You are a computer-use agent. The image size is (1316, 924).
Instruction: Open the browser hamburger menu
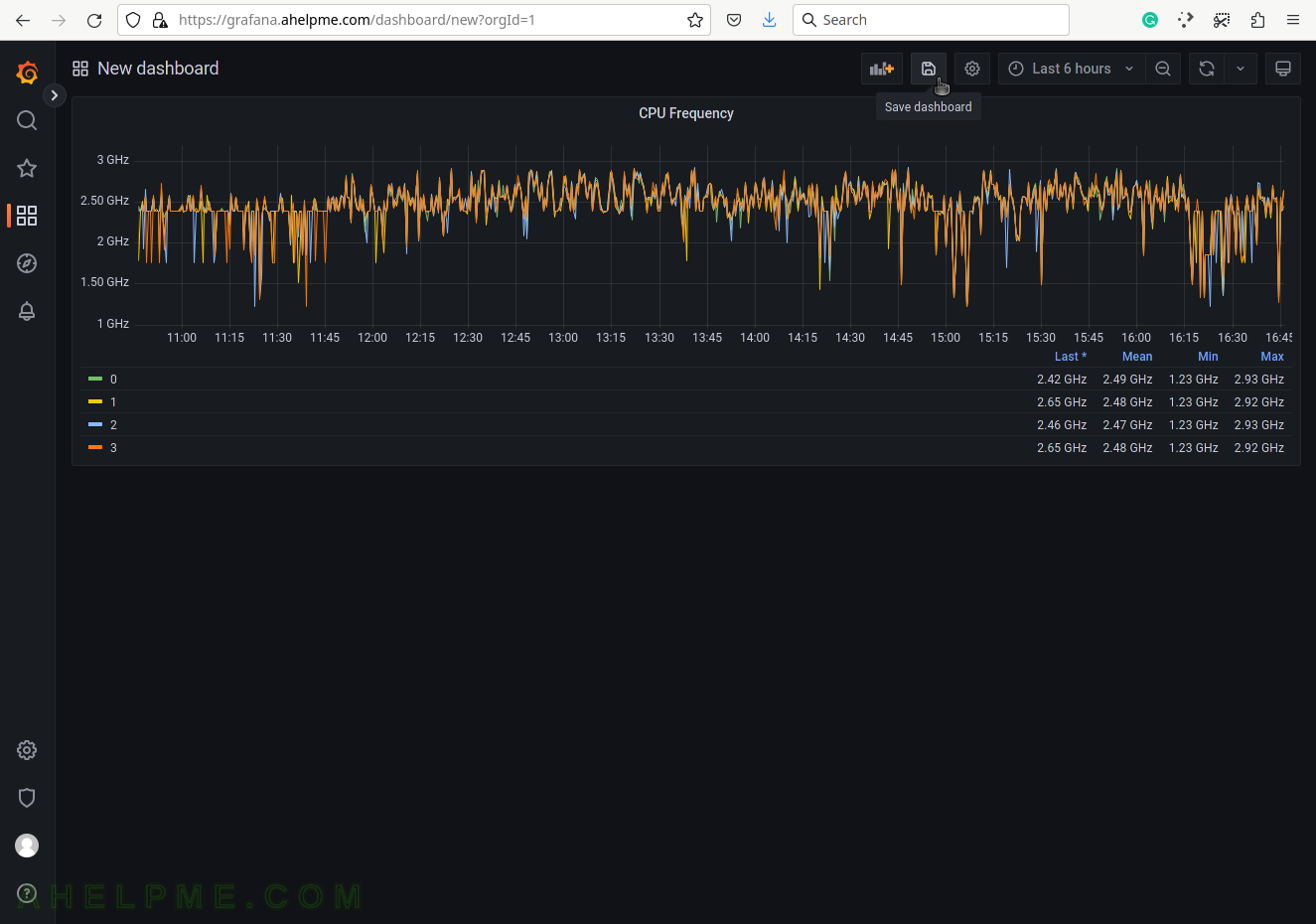tap(1293, 20)
